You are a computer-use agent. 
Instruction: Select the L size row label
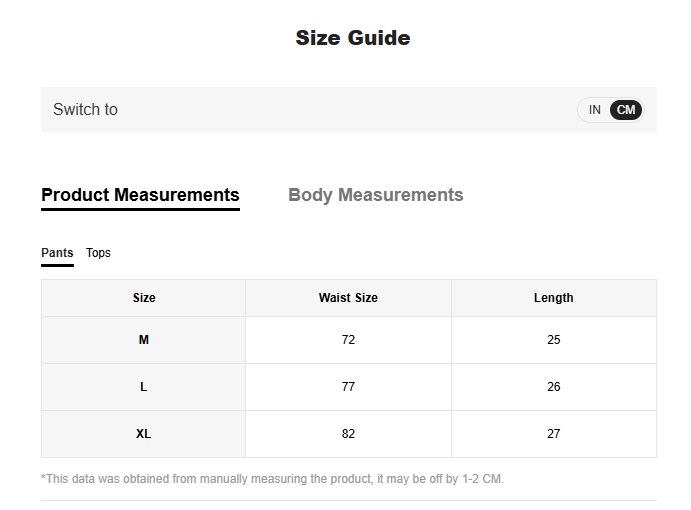coord(144,387)
